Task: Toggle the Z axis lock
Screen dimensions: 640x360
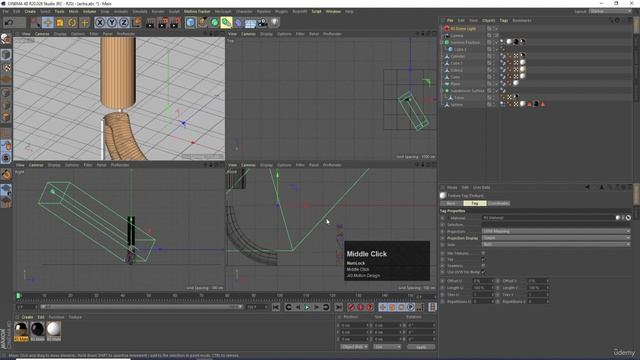Action: click(124, 22)
